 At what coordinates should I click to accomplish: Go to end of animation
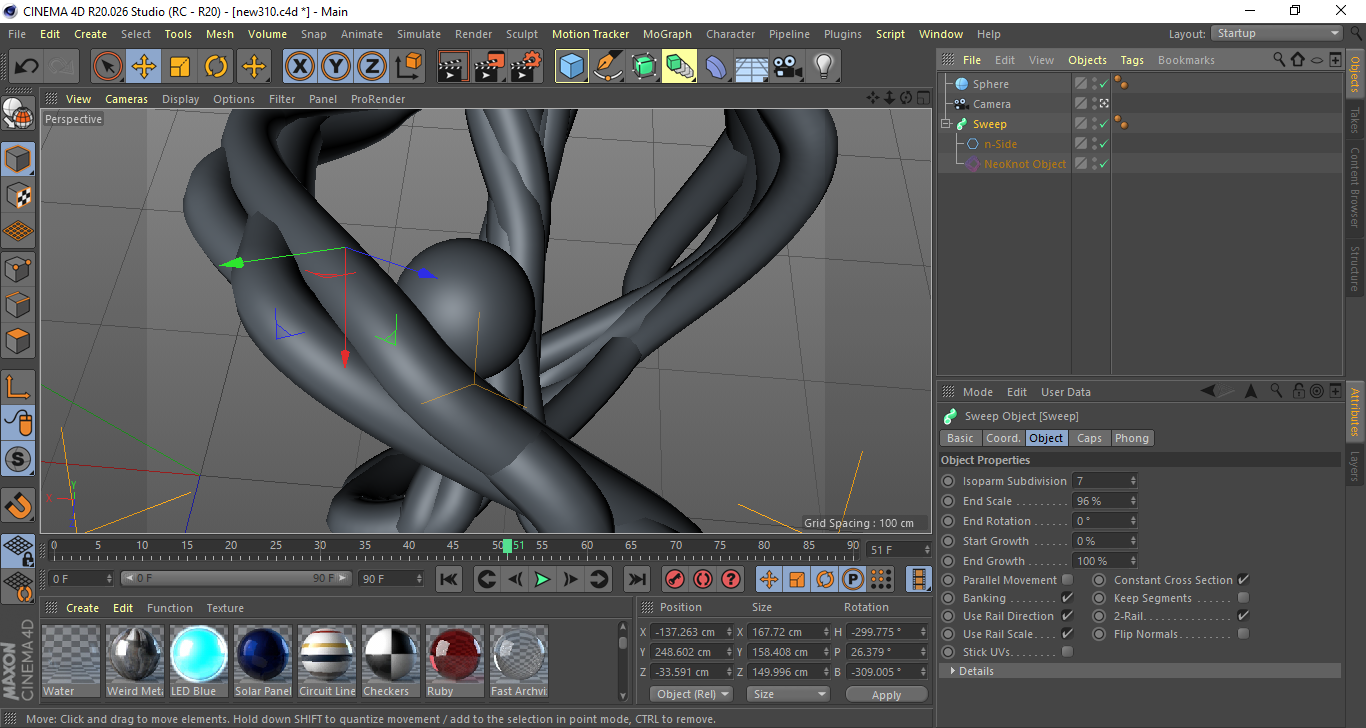coord(636,579)
